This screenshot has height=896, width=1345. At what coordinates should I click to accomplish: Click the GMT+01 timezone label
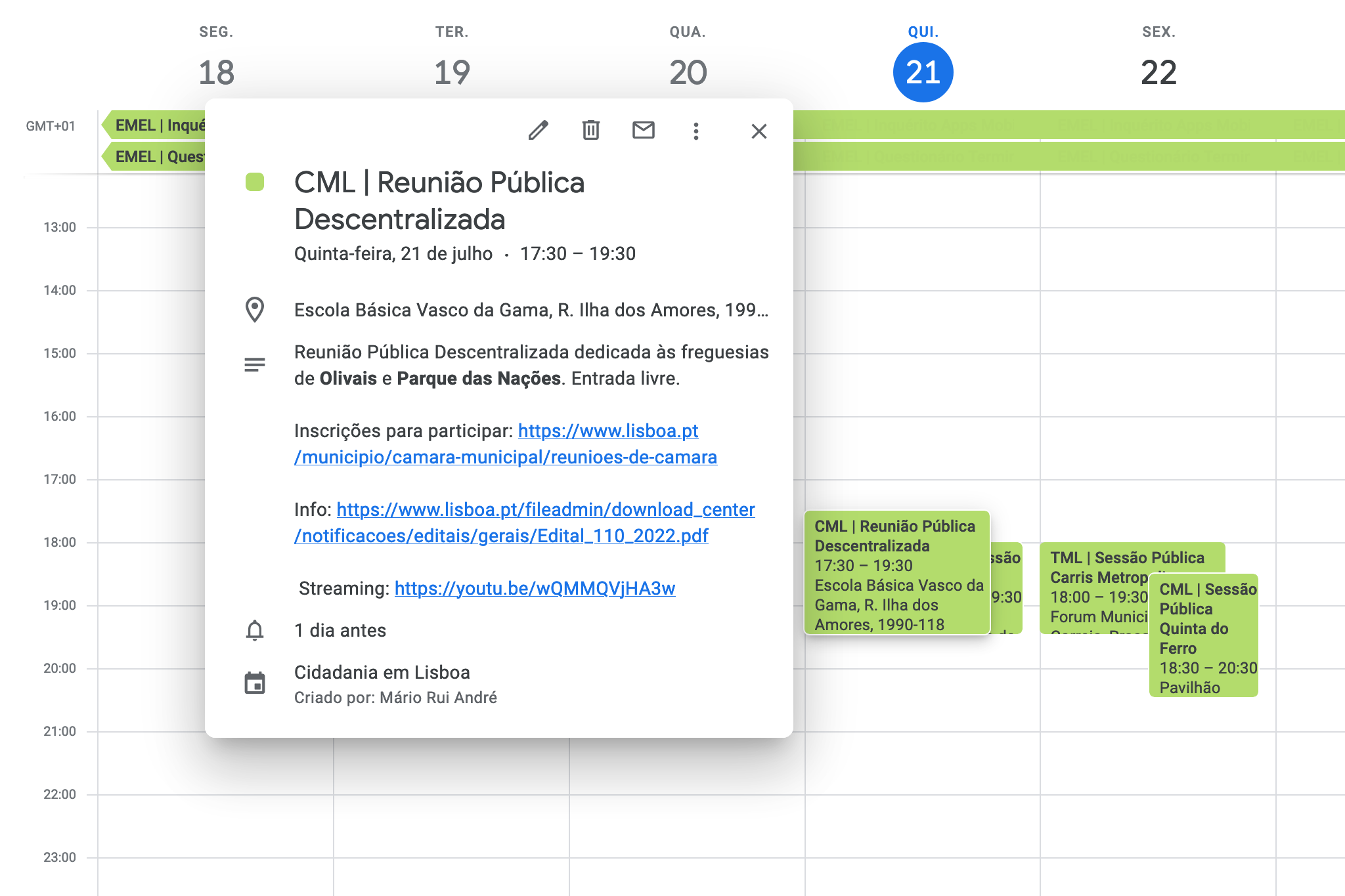pos(51,126)
